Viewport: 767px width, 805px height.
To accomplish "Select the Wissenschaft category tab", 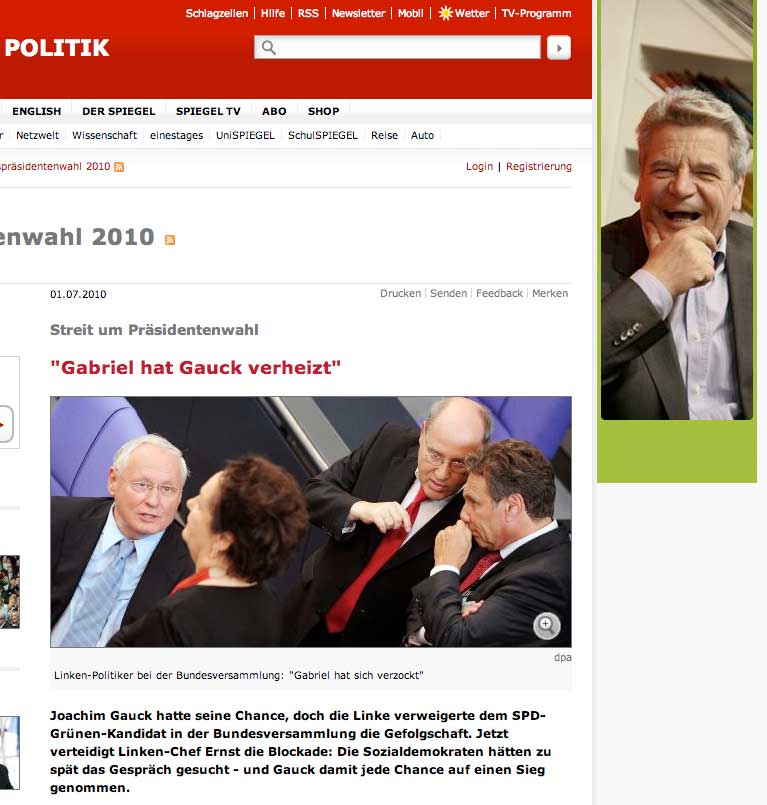I will (105, 136).
